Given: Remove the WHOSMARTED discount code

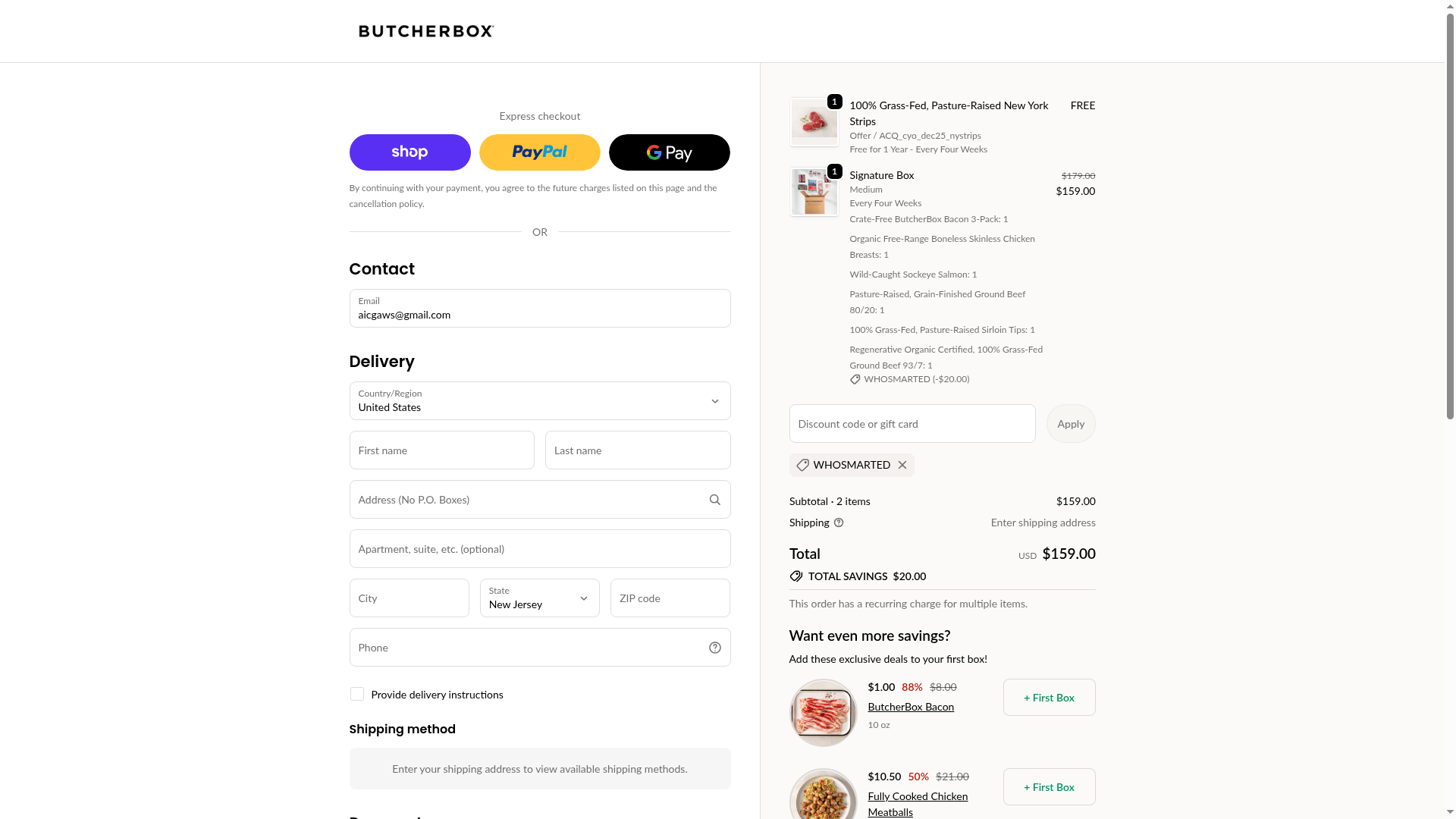Looking at the screenshot, I should [x=902, y=465].
